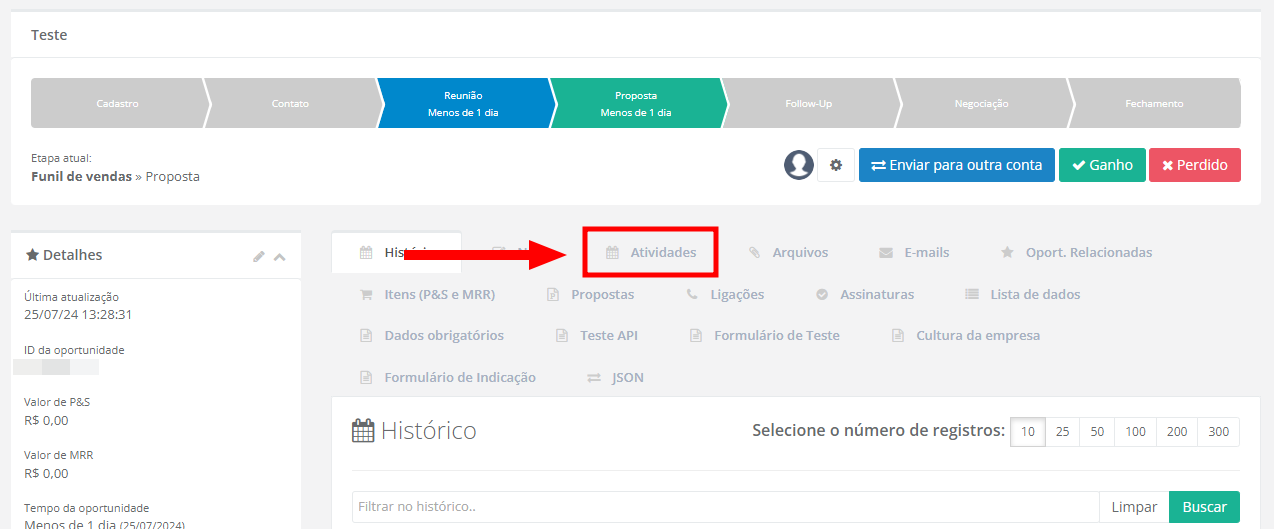
Task: Choose 300 records per page
Action: tap(1218, 432)
